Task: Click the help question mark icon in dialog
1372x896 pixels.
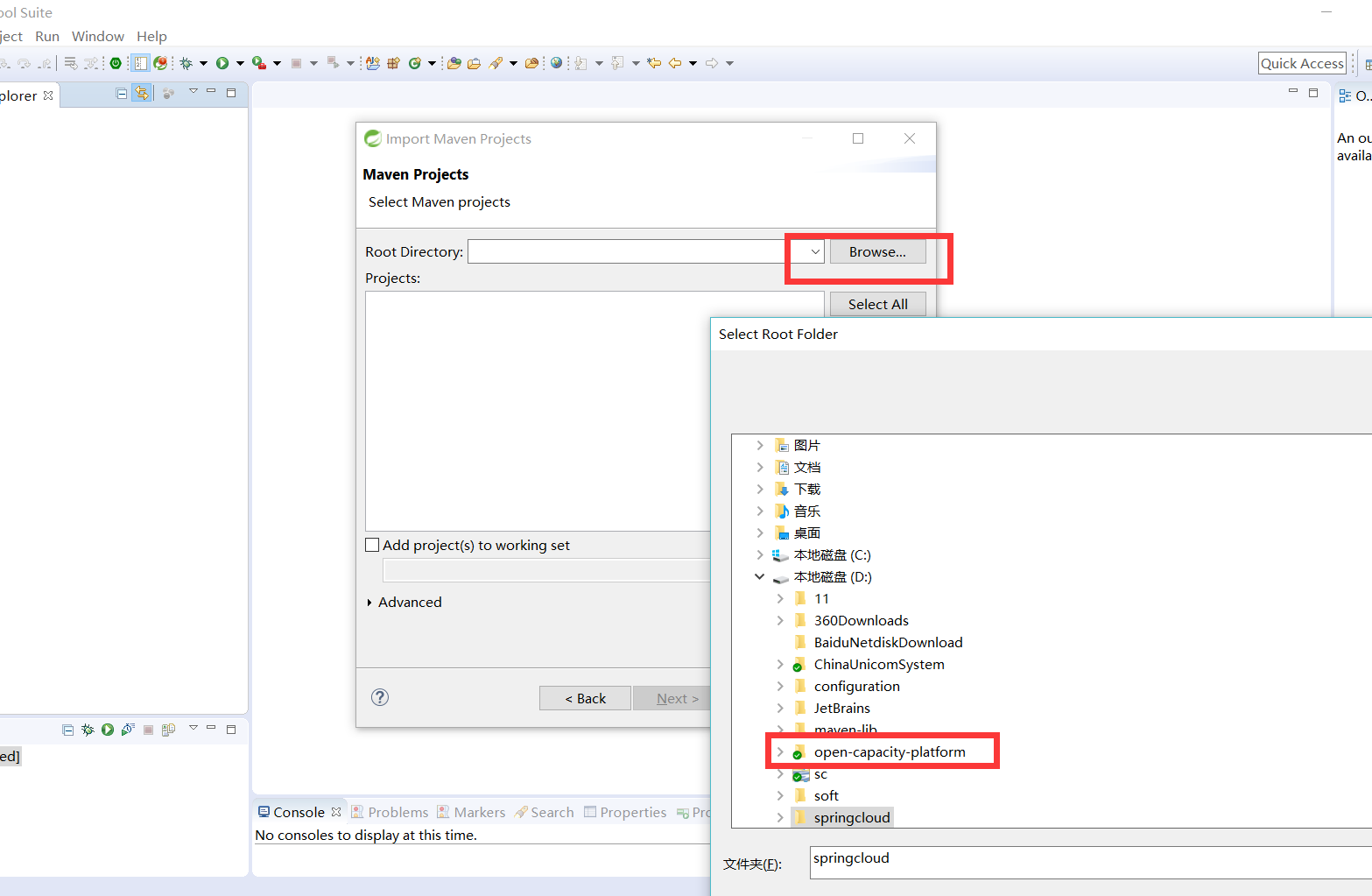Action: click(380, 697)
